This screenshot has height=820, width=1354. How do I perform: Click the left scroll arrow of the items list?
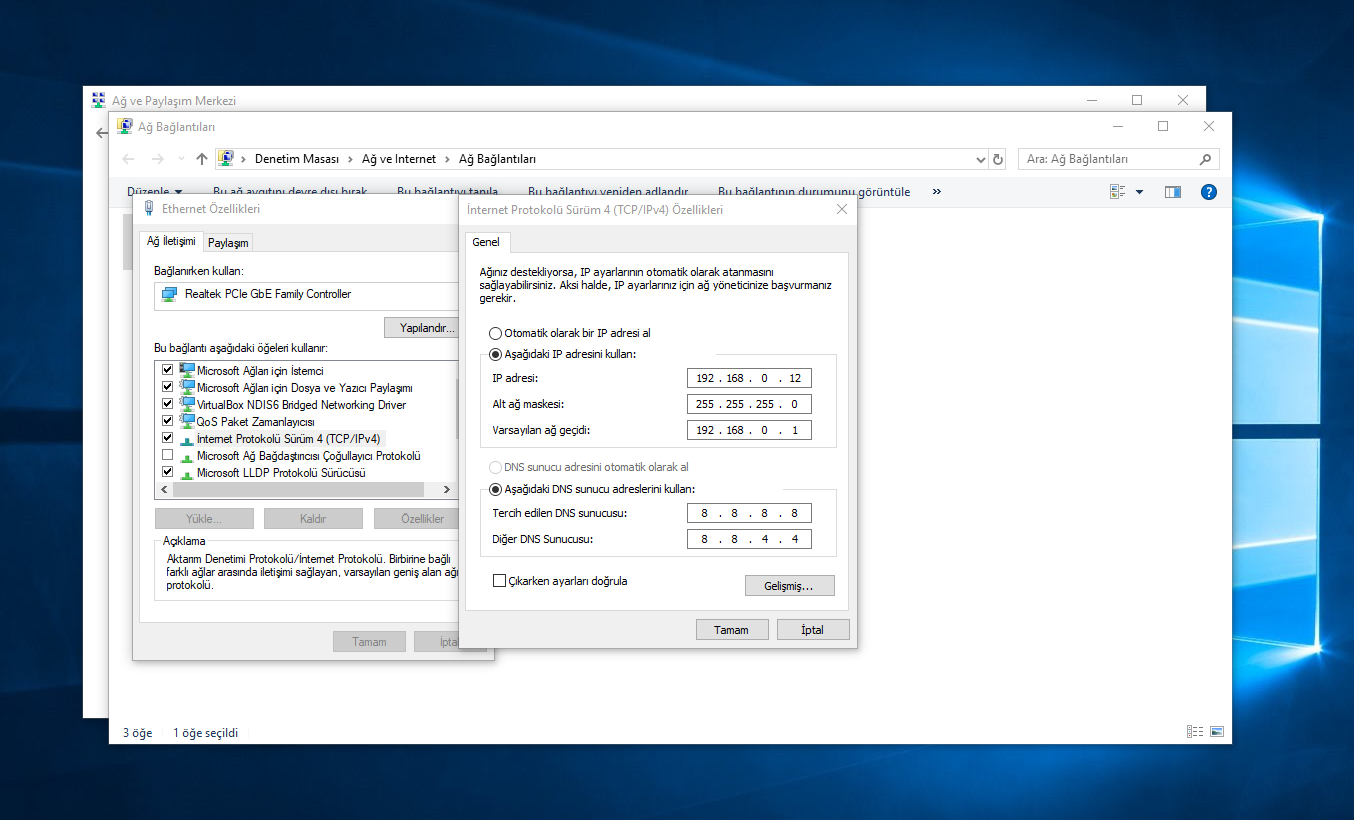tap(164, 490)
